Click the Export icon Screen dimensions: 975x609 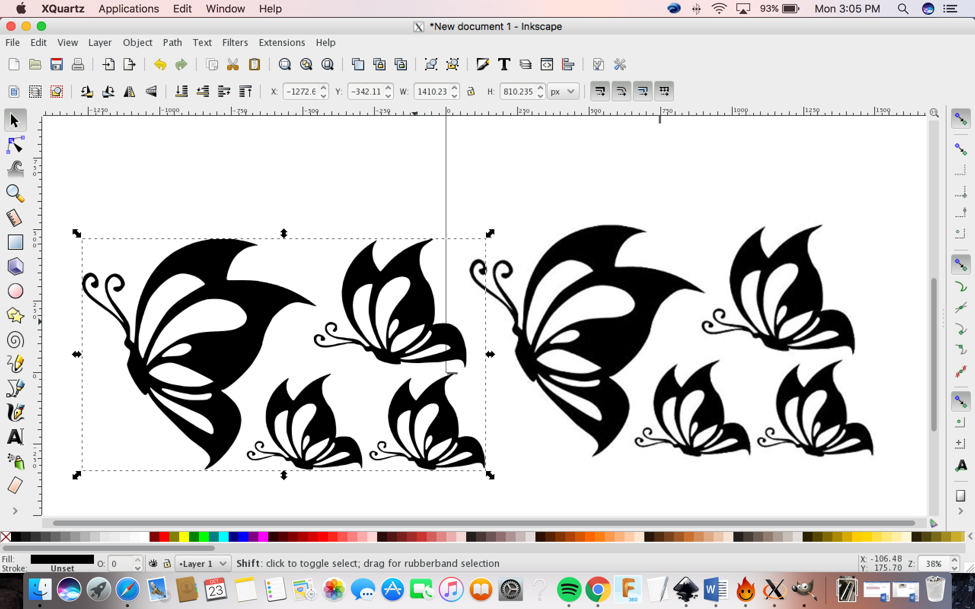129,65
